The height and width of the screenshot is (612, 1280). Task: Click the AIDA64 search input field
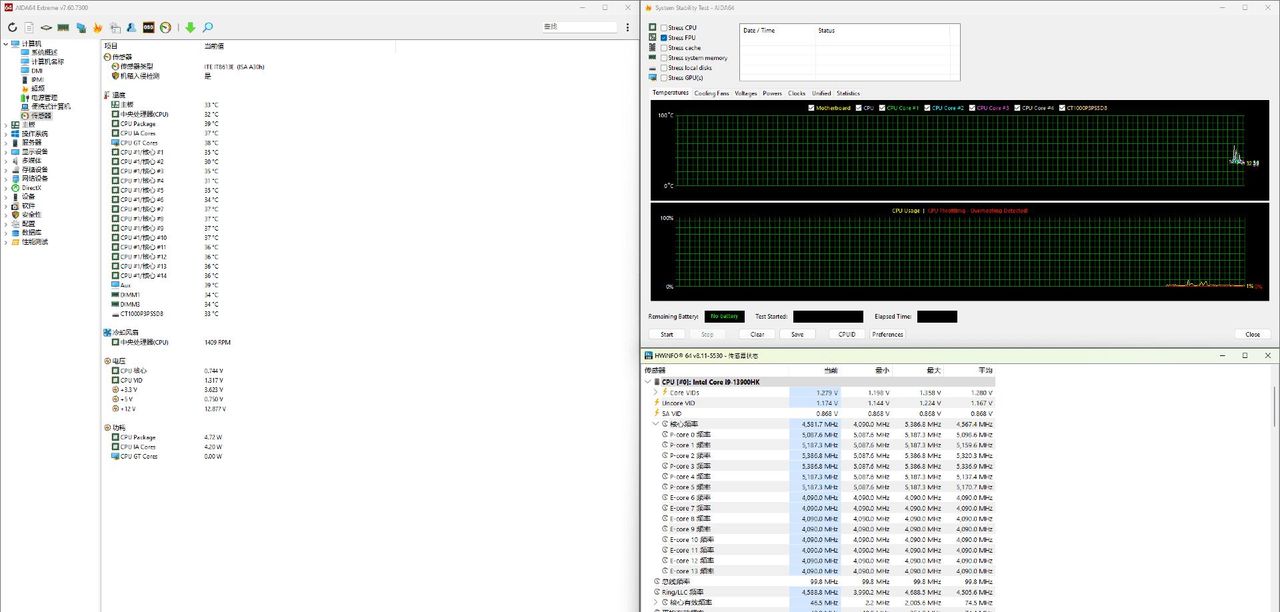[578, 27]
